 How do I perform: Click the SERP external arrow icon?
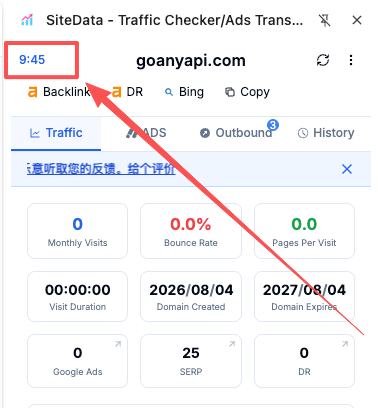click(x=232, y=344)
